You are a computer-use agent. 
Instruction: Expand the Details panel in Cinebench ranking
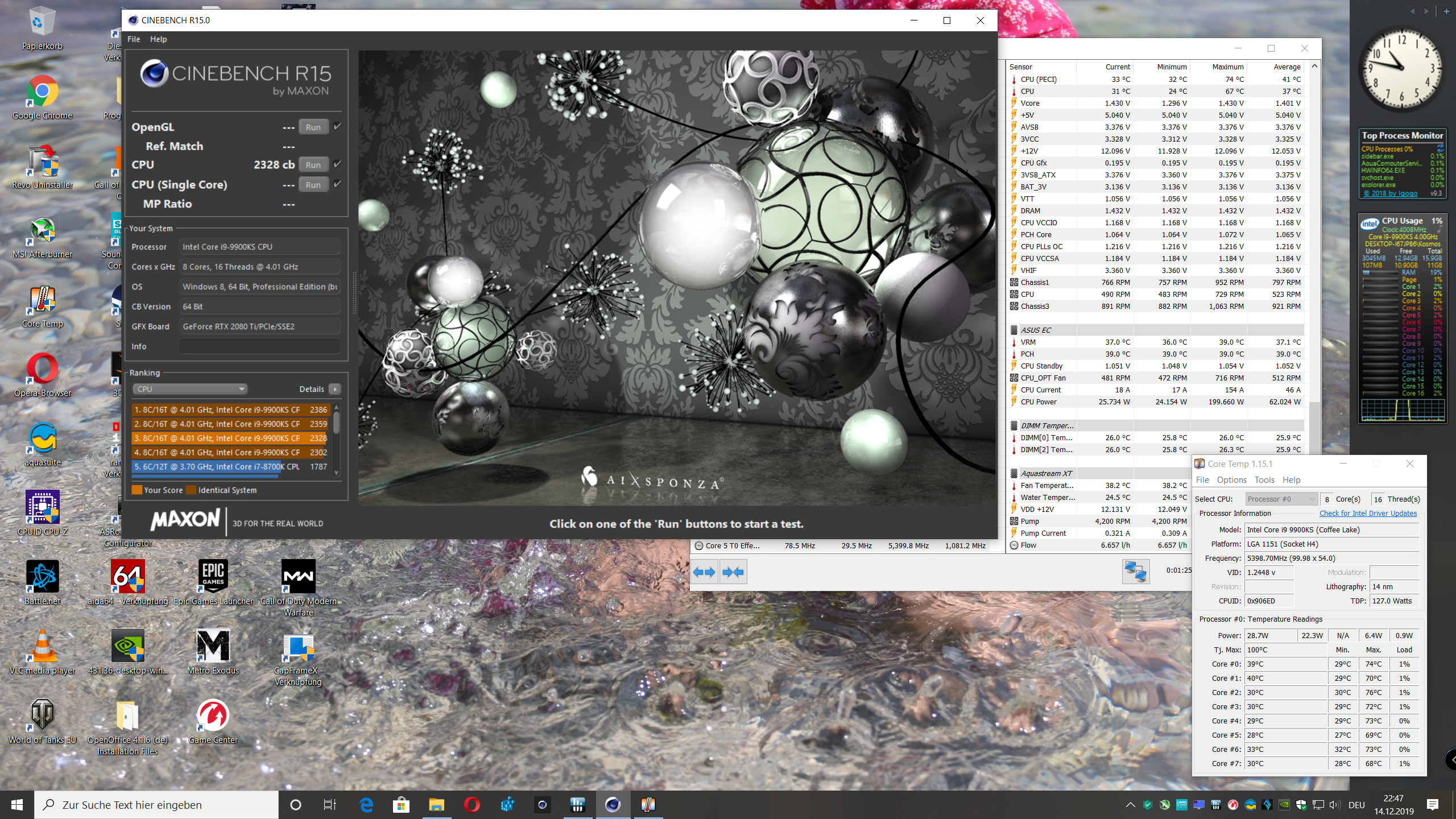coord(336,388)
